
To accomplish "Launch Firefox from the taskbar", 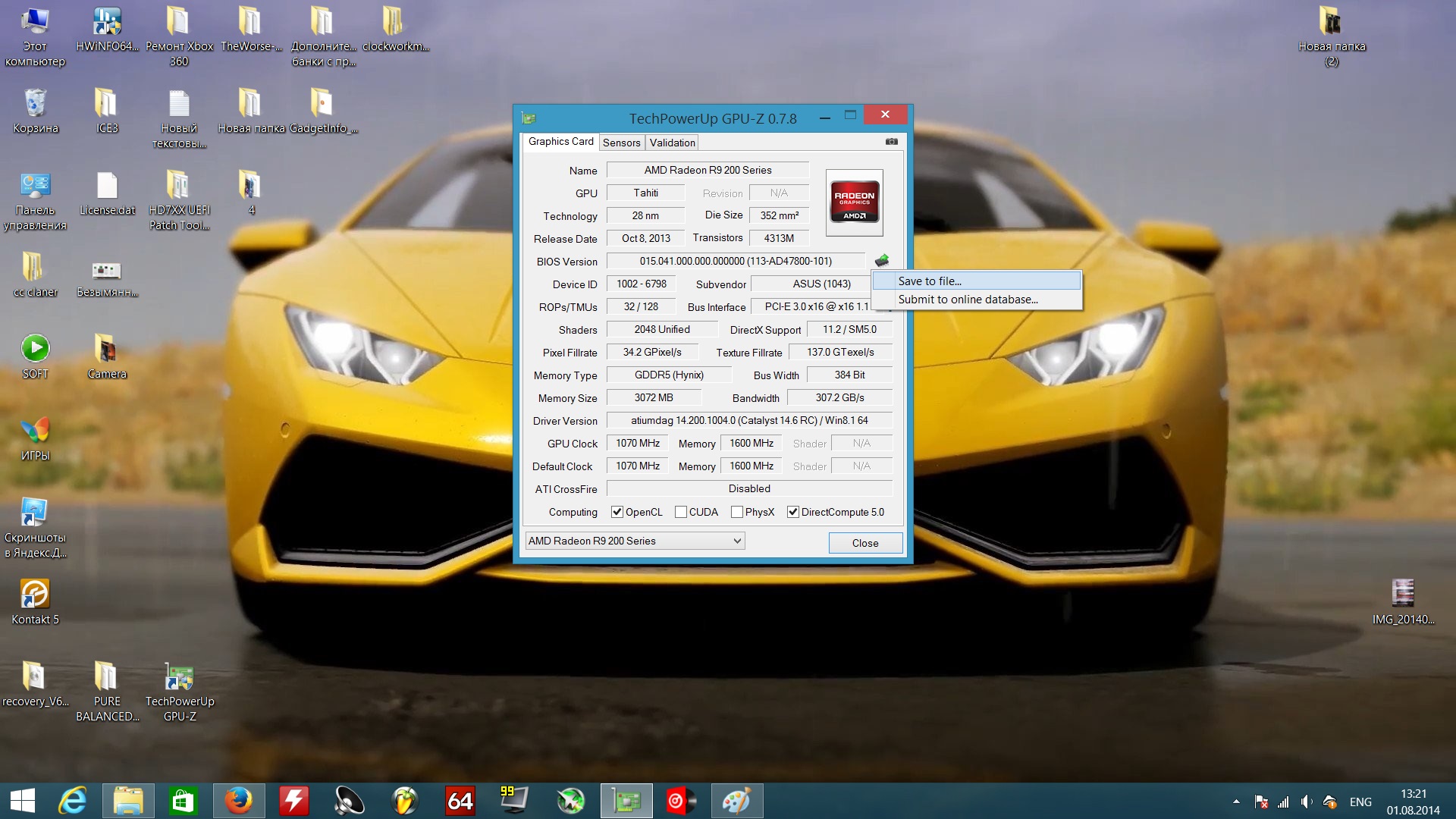I will (239, 801).
